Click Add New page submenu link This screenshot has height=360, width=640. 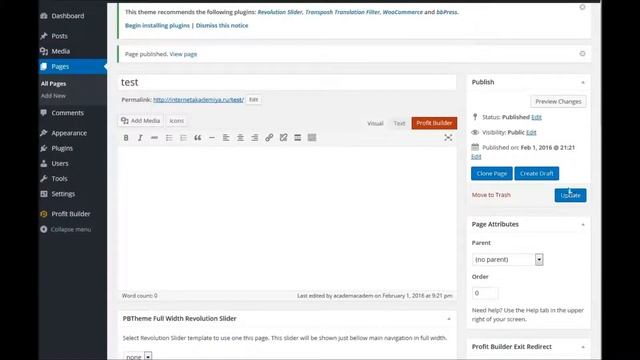coord(53,96)
